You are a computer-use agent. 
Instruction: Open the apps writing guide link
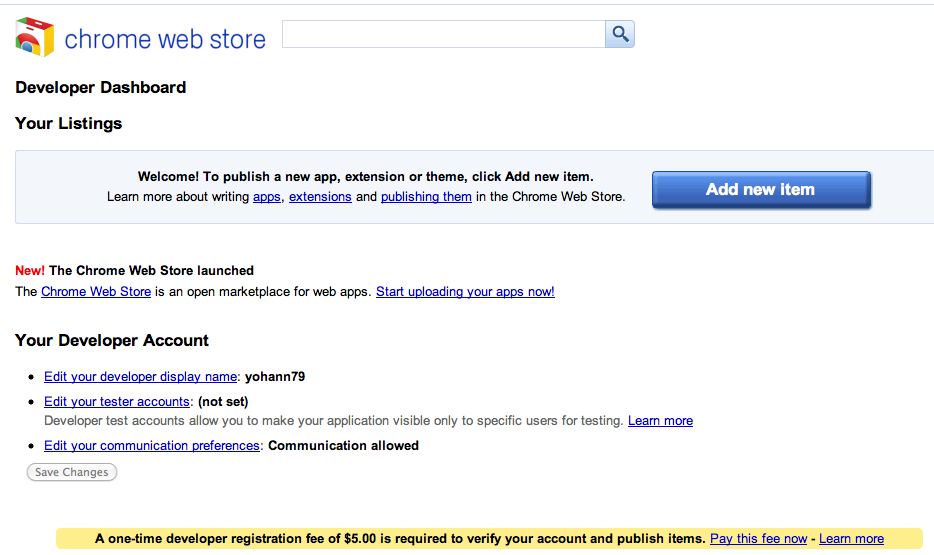click(x=266, y=197)
